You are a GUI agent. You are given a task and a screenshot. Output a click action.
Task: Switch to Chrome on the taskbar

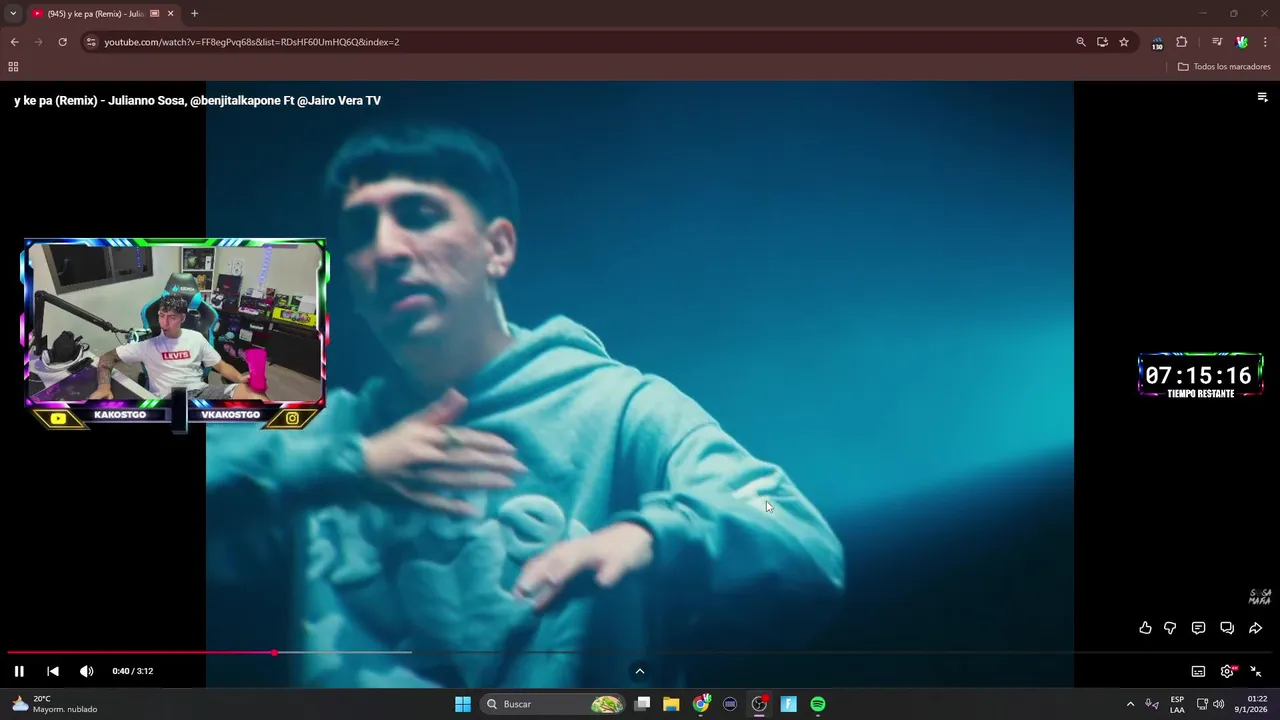(701, 704)
